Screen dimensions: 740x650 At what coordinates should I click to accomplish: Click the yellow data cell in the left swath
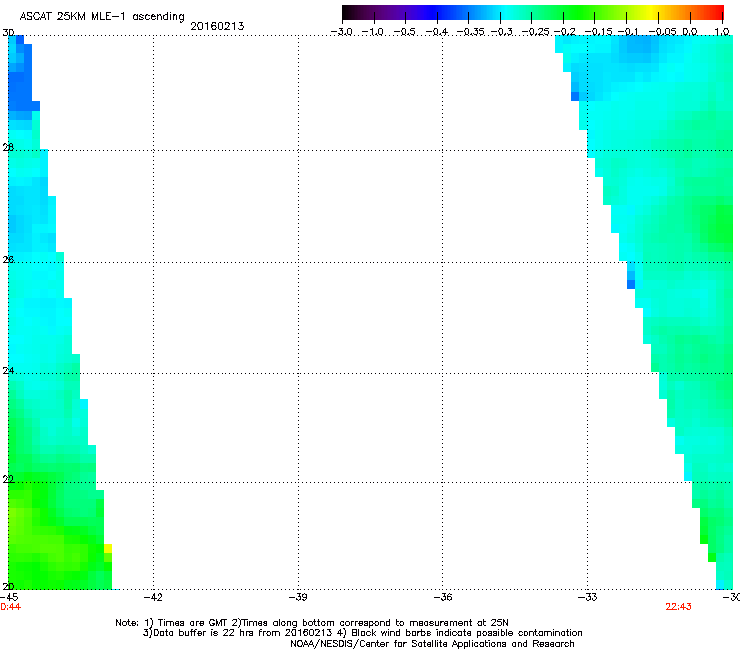coord(108,549)
